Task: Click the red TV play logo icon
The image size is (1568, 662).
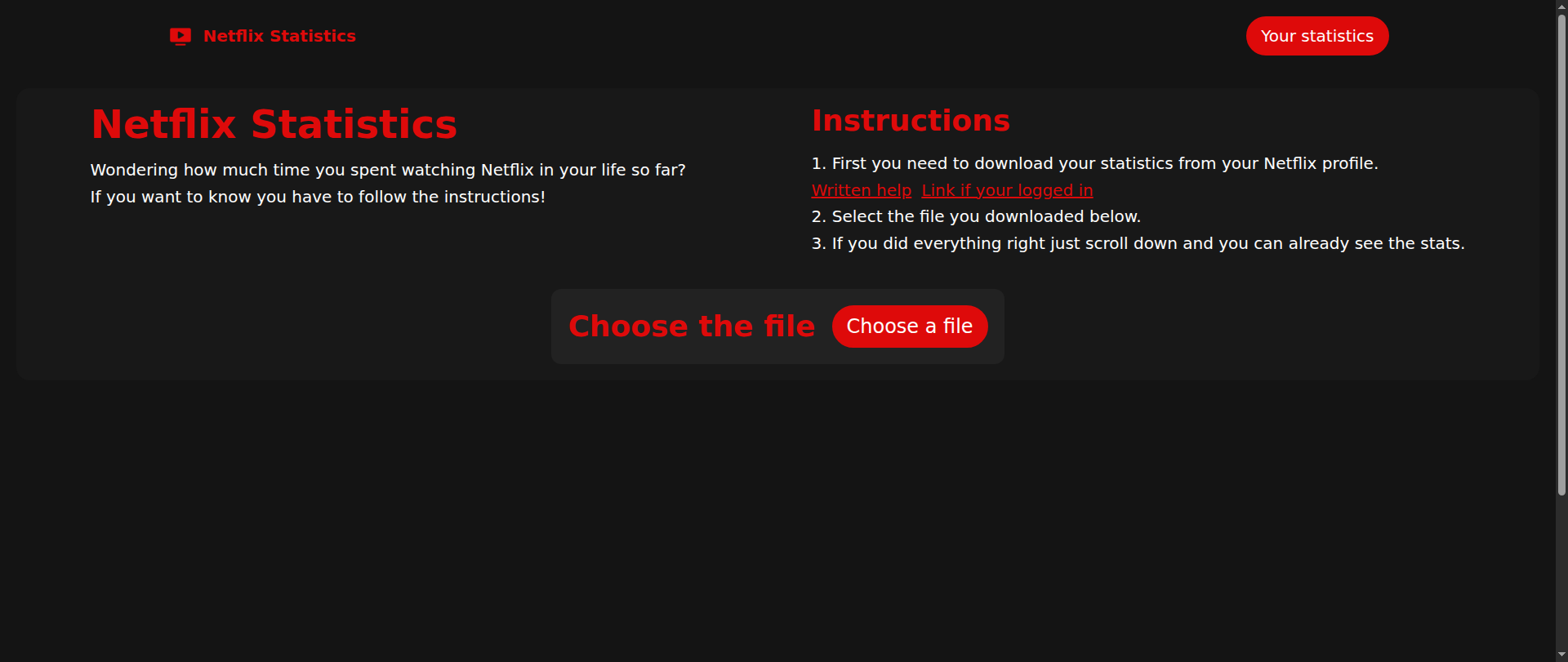Action: coord(180,36)
